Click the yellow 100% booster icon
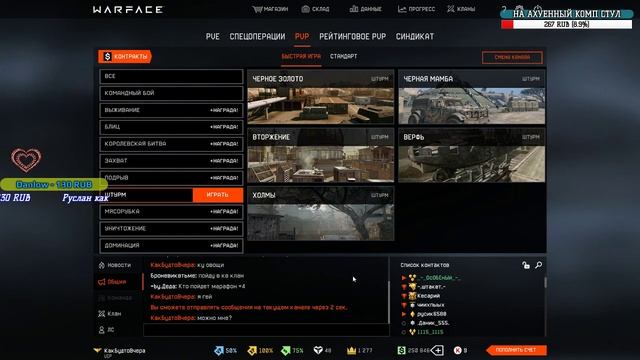 coord(252,350)
